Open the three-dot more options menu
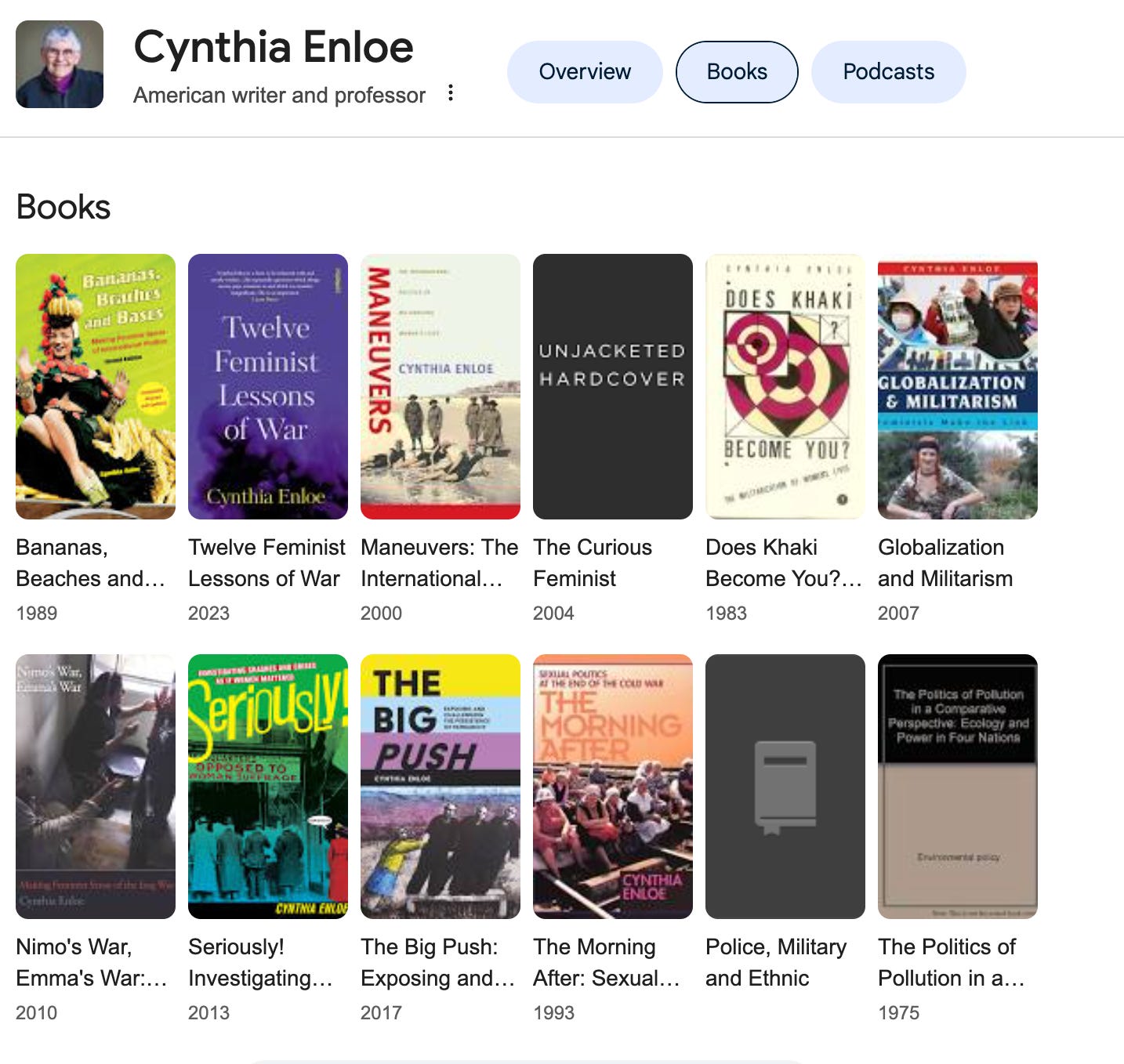Screen dimensions: 1124x1064 450,93
